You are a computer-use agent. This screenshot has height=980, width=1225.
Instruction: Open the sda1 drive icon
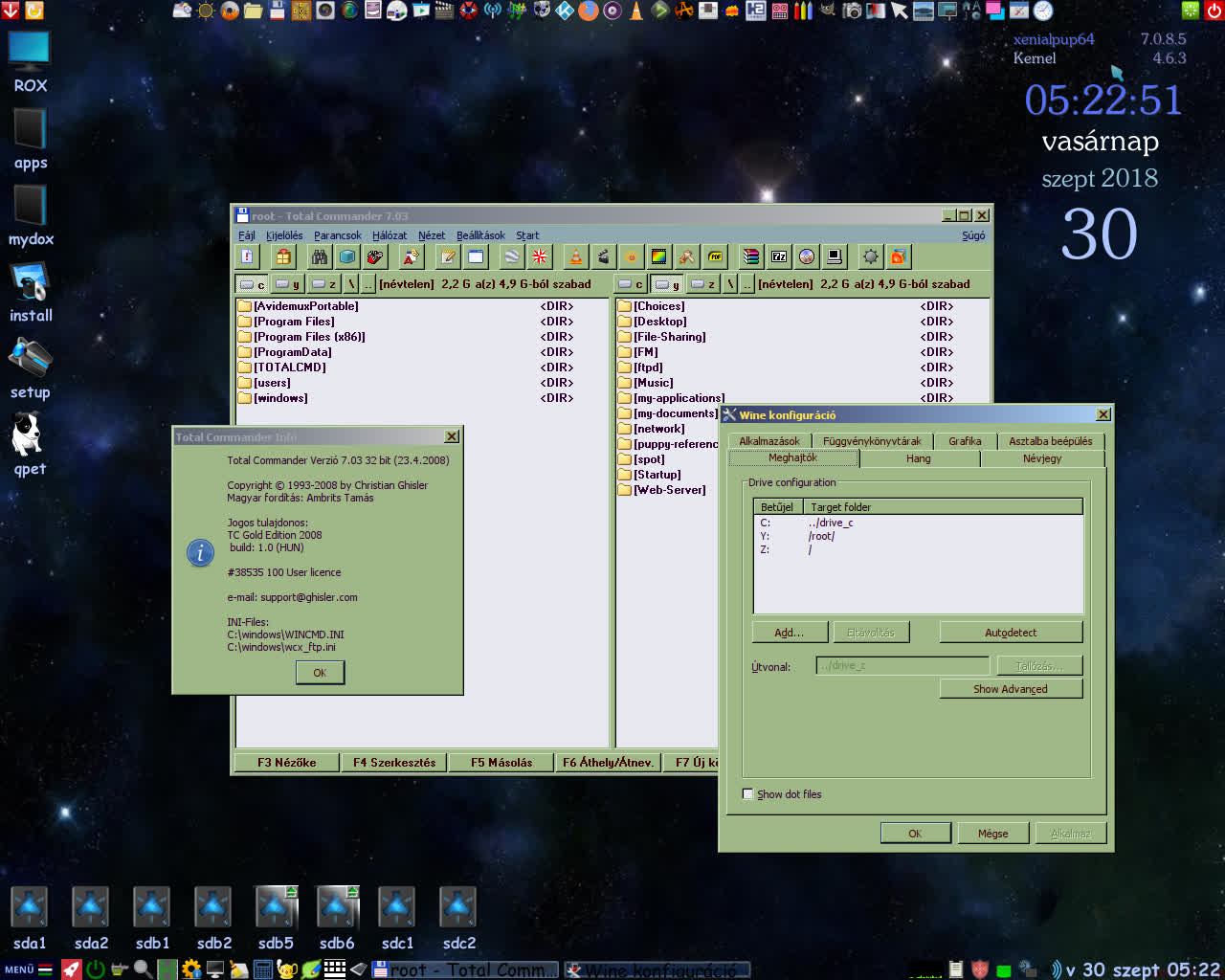click(x=30, y=919)
